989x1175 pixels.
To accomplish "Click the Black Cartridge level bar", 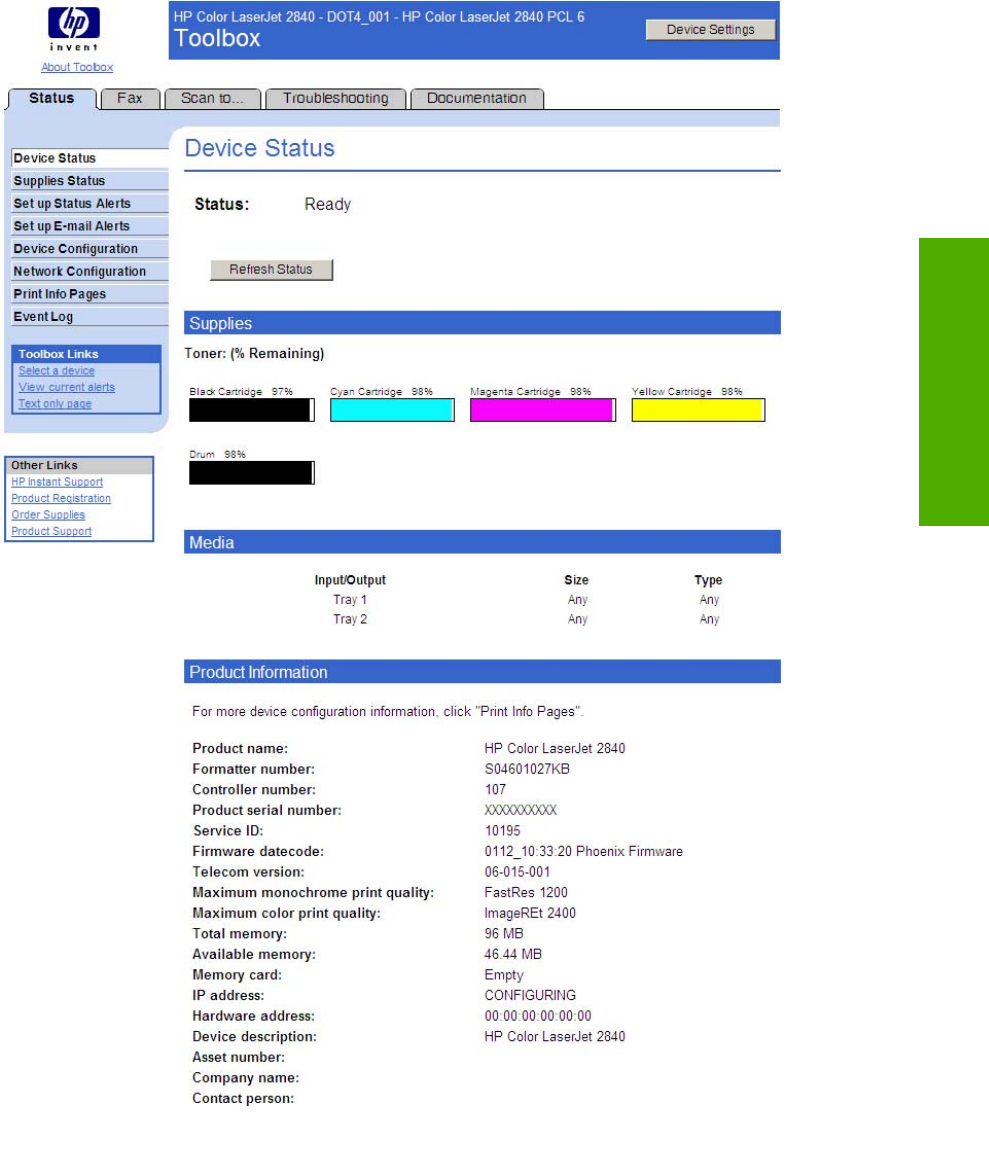I will click(x=252, y=410).
